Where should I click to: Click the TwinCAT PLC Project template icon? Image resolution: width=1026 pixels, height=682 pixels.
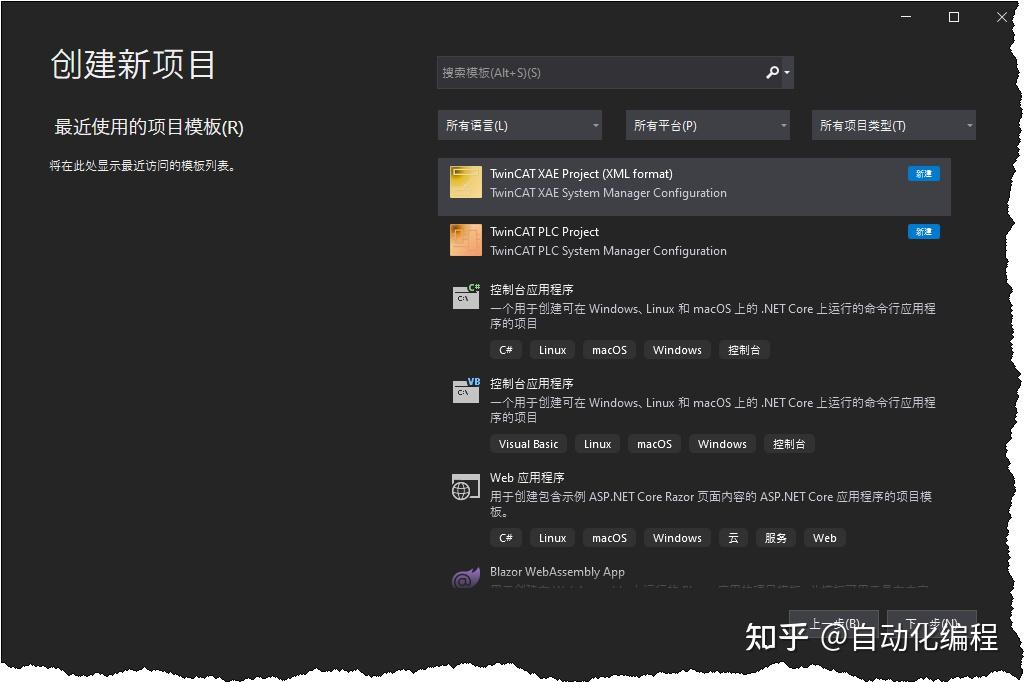click(x=465, y=240)
